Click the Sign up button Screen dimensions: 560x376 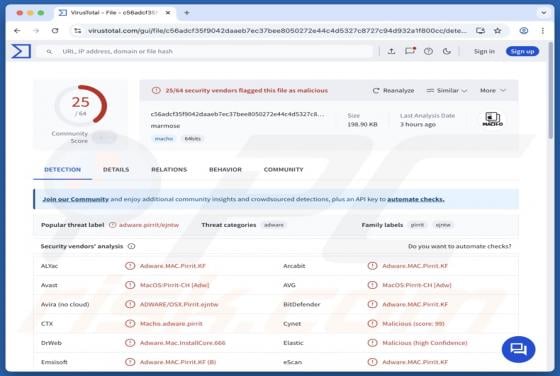coord(522,51)
